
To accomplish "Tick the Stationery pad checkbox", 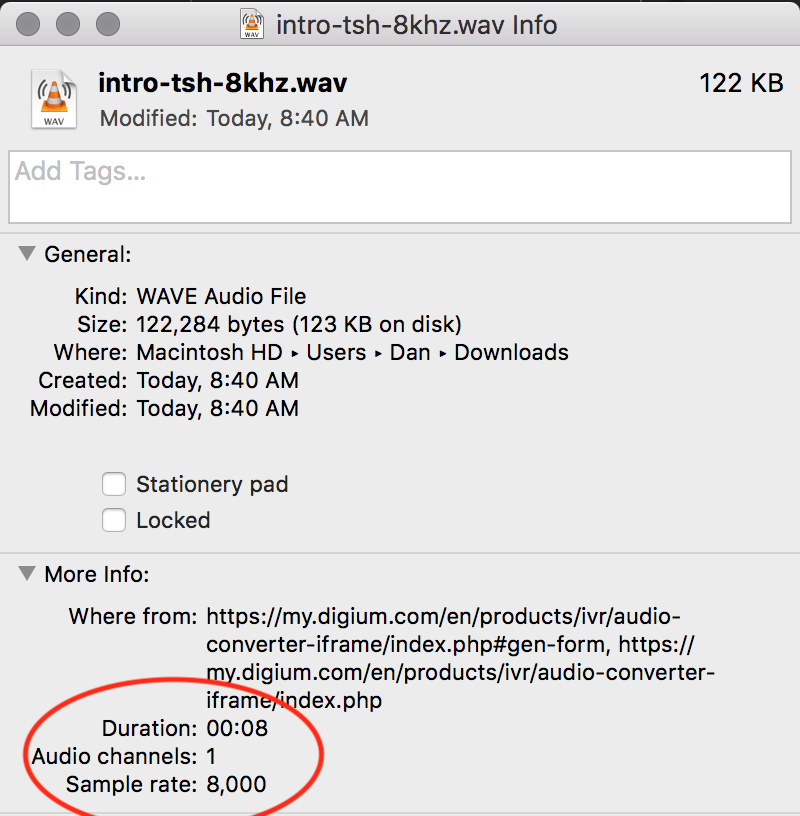I will click(113, 484).
